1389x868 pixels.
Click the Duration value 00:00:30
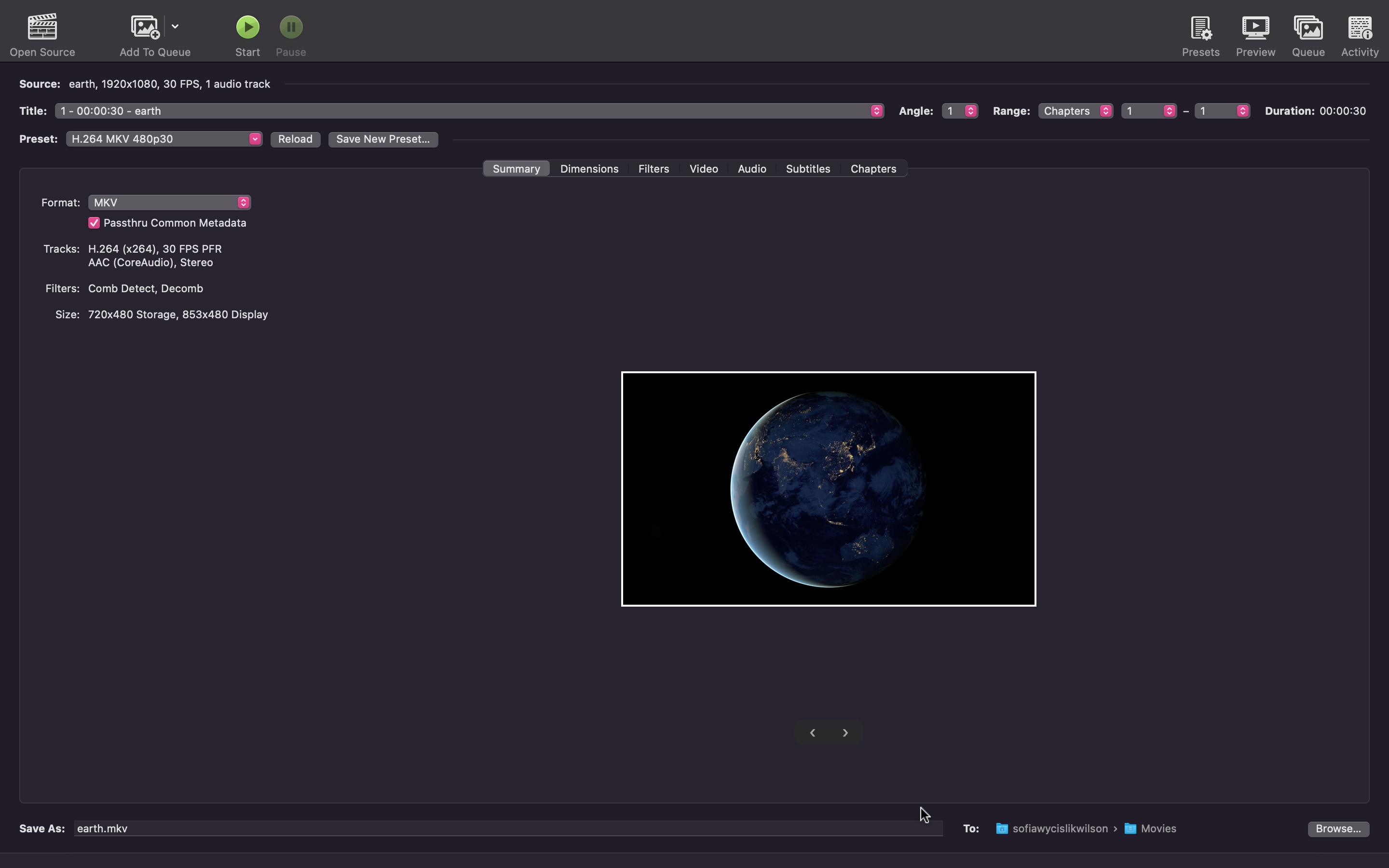(x=1343, y=111)
